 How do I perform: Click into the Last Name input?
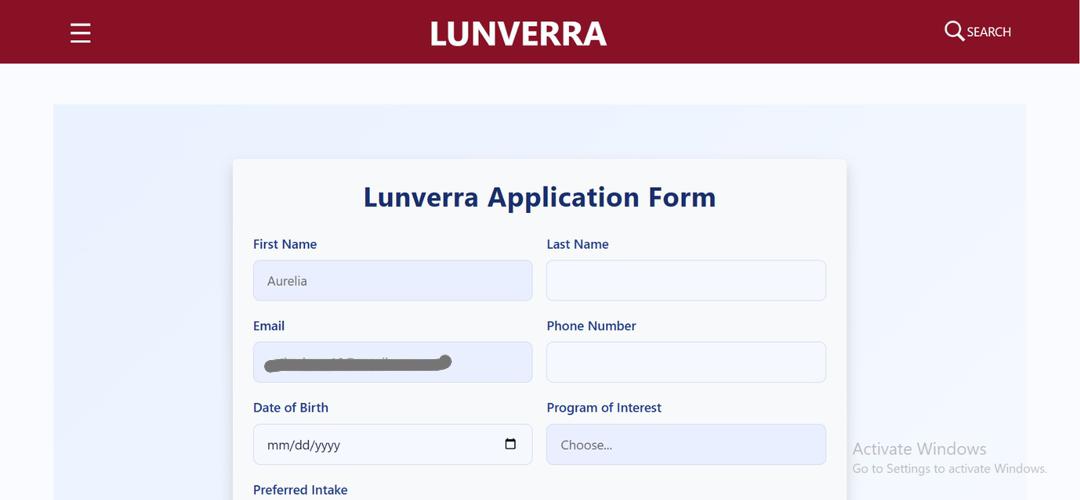tap(685, 281)
